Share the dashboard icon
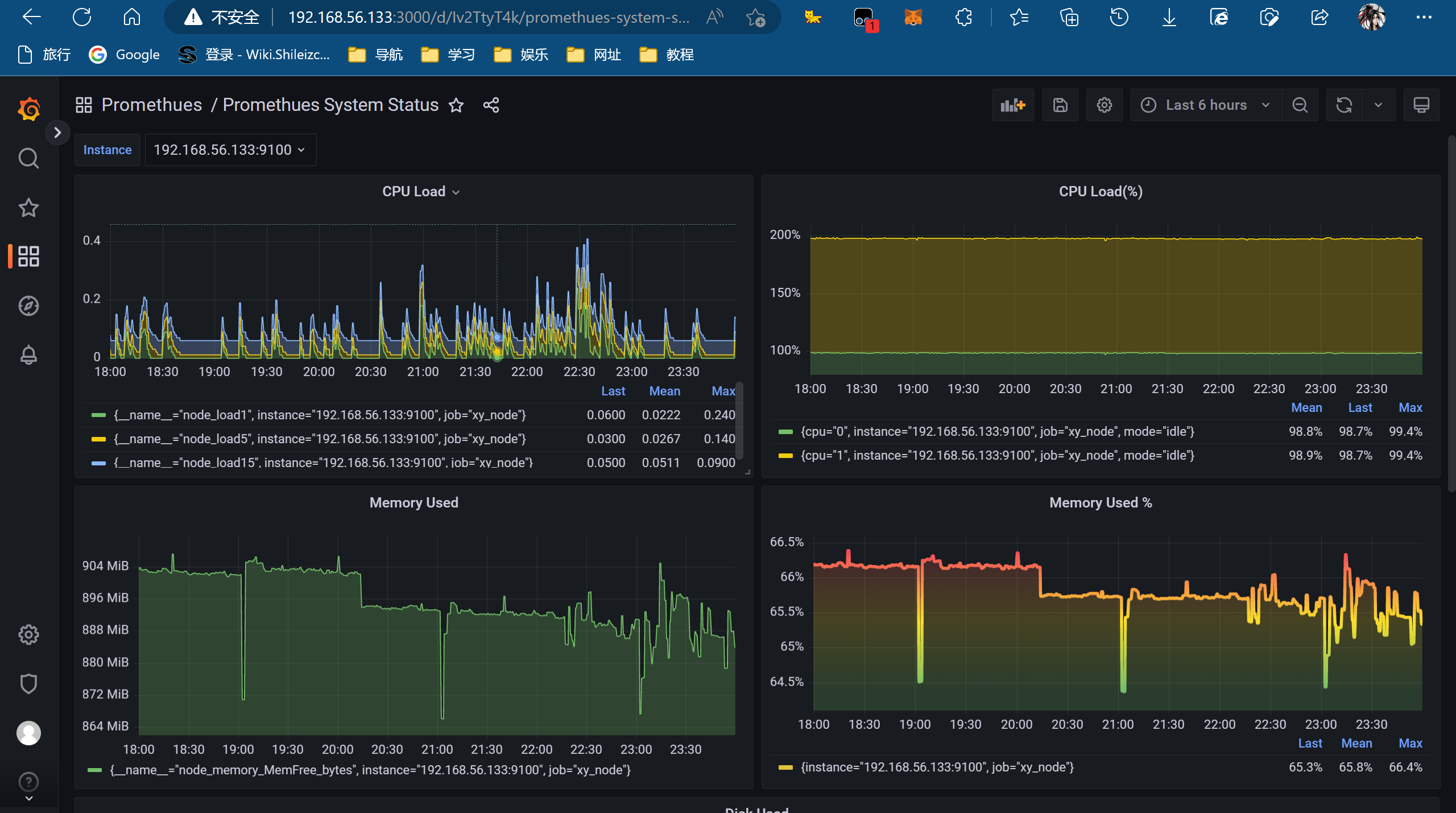This screenshot has height=813, width=1456. pos(491,105)
